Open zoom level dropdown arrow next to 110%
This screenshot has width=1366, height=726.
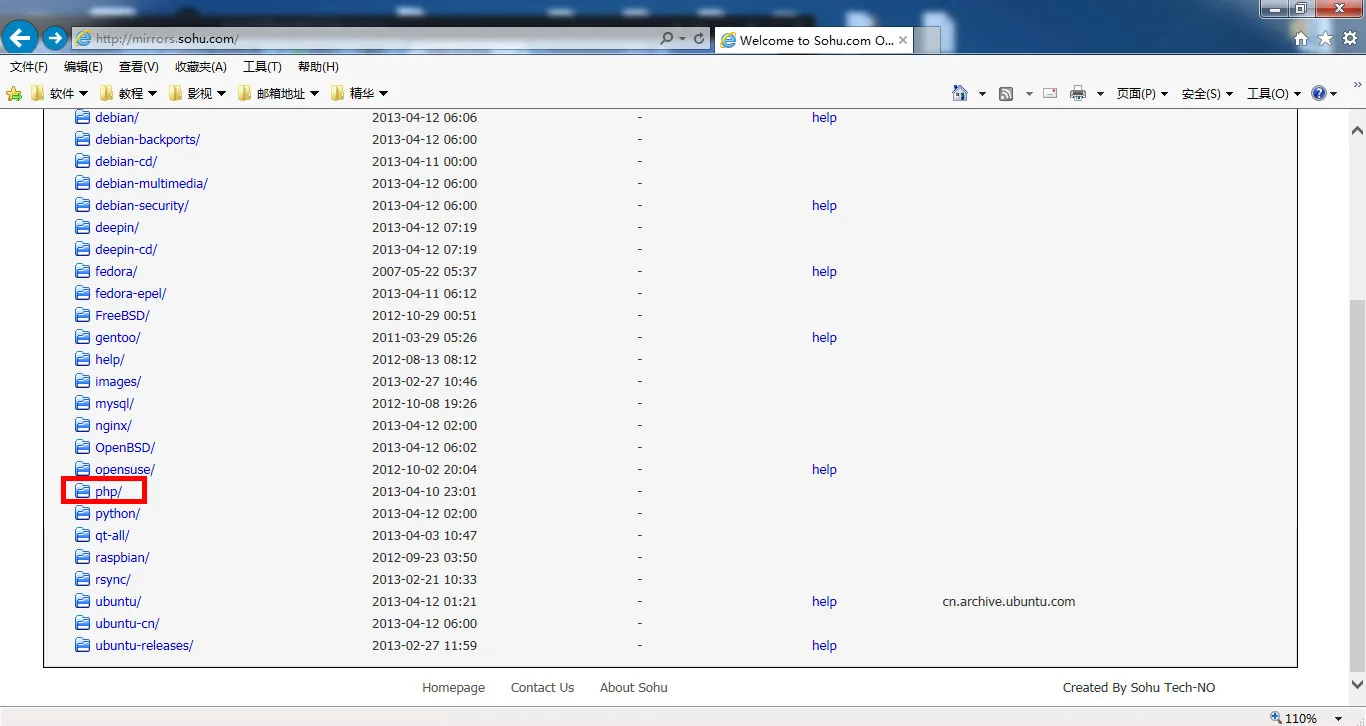coord(1339,718)
